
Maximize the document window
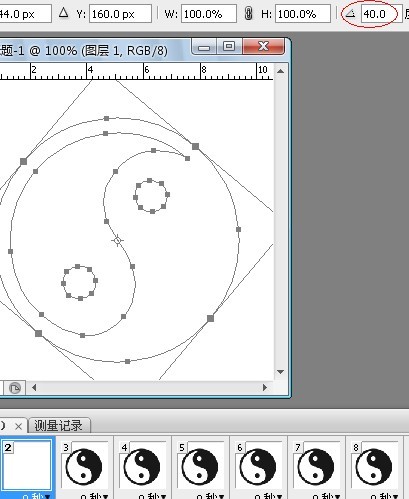pos(229,46)
